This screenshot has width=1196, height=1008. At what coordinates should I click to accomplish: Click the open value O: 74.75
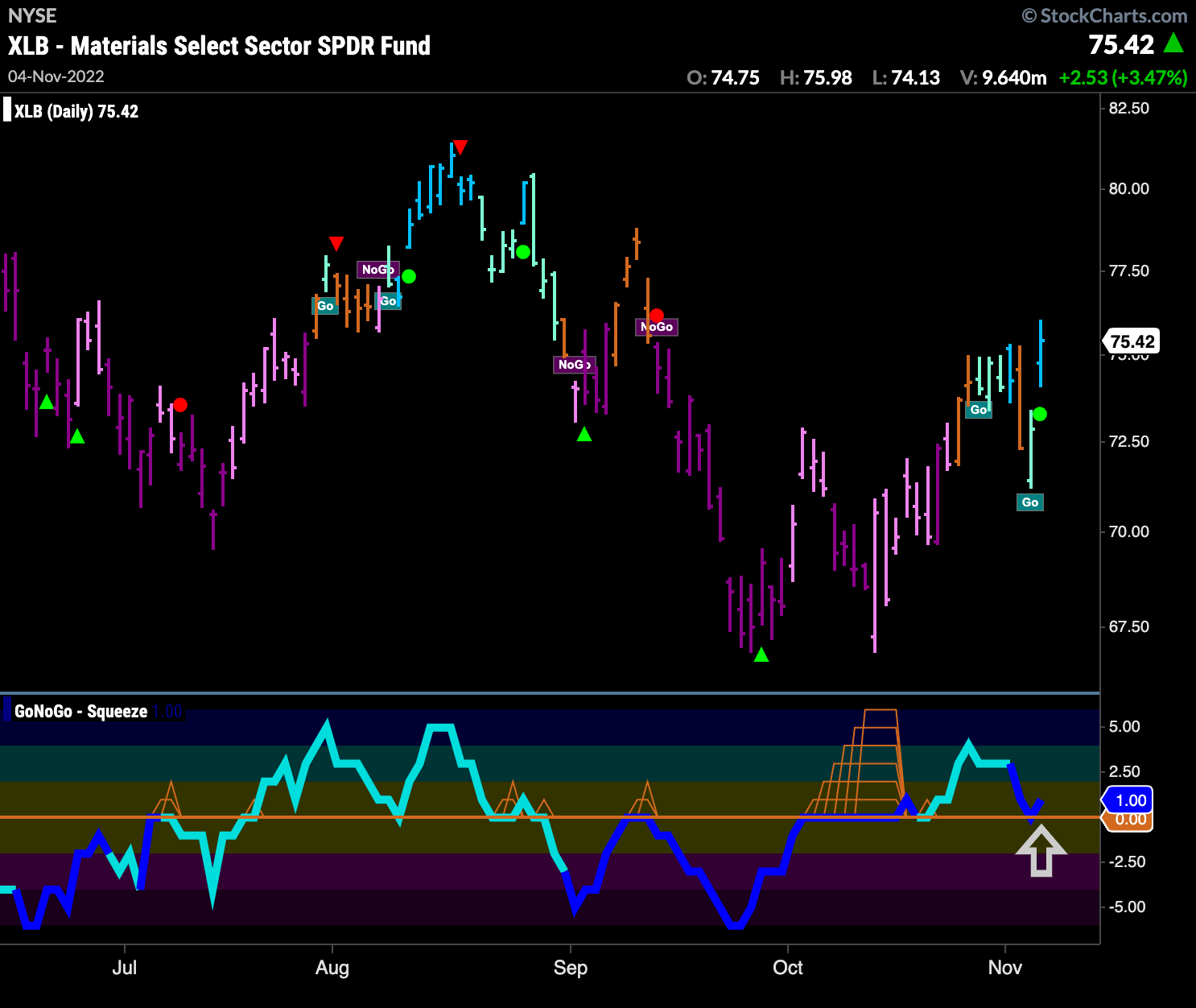pos(723,78)
